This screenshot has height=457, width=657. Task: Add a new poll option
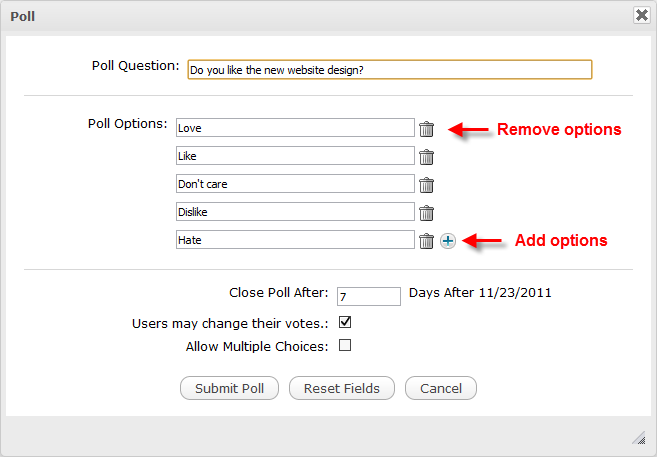(x=448, y=241)
